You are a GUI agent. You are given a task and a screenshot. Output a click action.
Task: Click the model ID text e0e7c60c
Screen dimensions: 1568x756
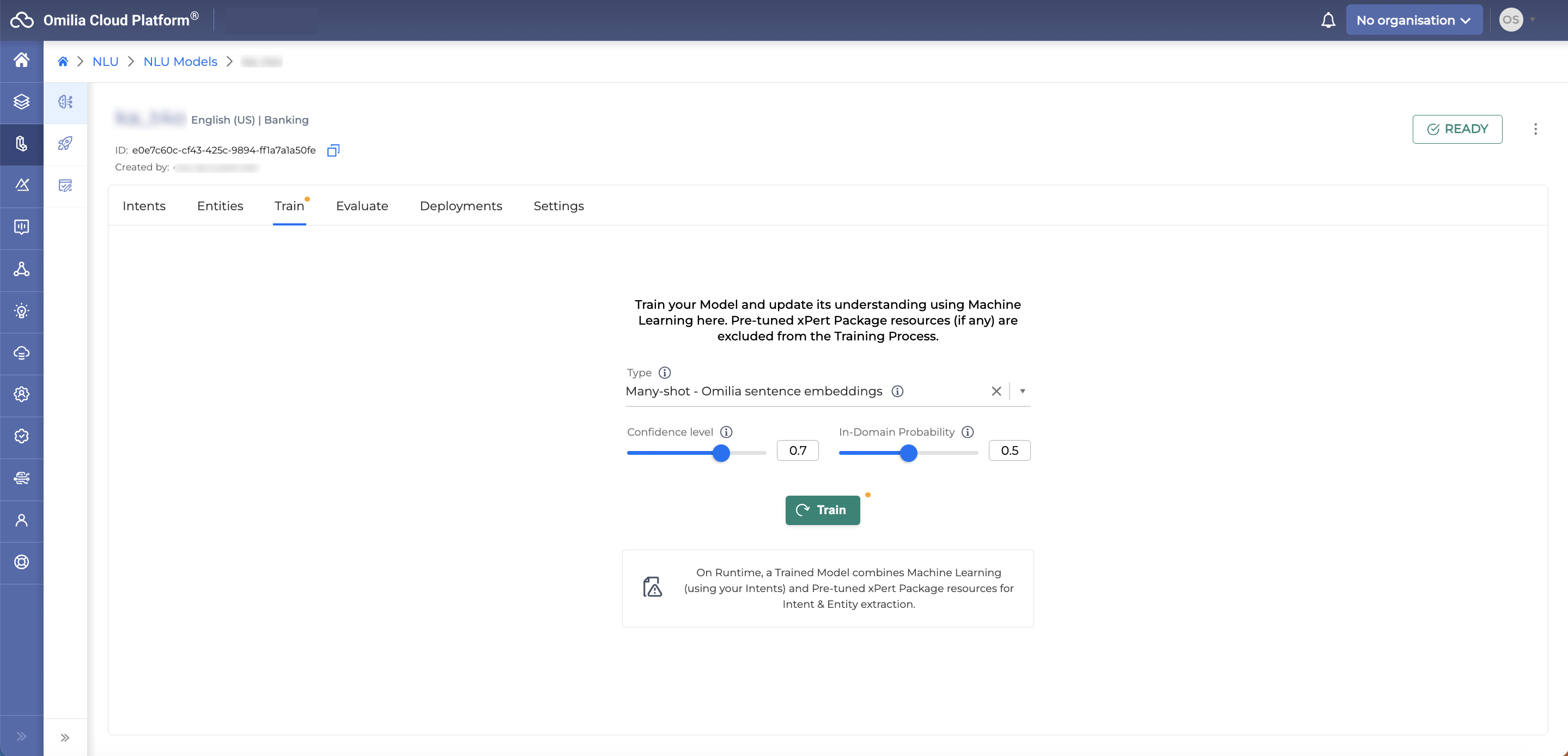click(223, 150)
